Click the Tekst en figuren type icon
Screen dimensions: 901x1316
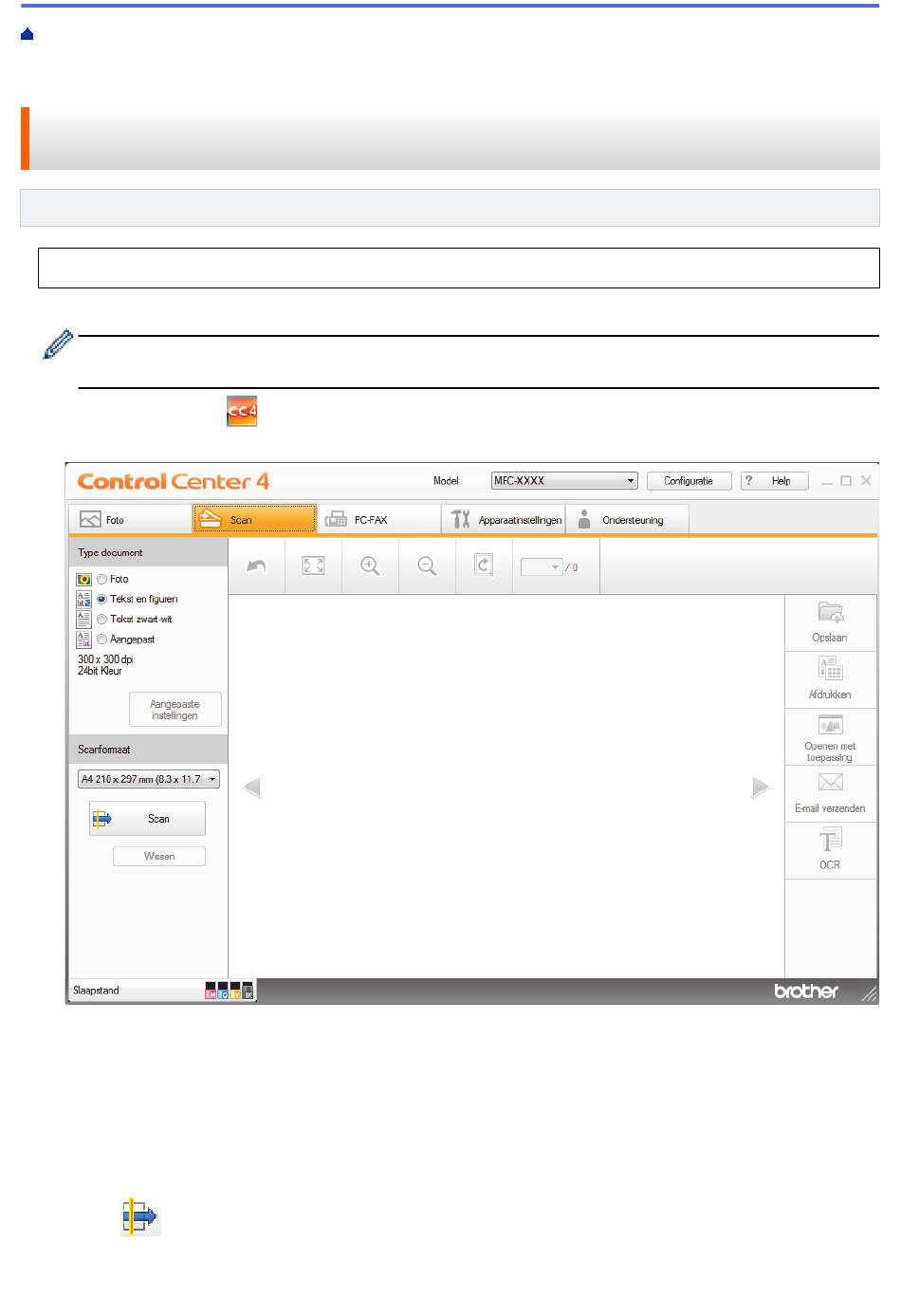pos(83,599)
